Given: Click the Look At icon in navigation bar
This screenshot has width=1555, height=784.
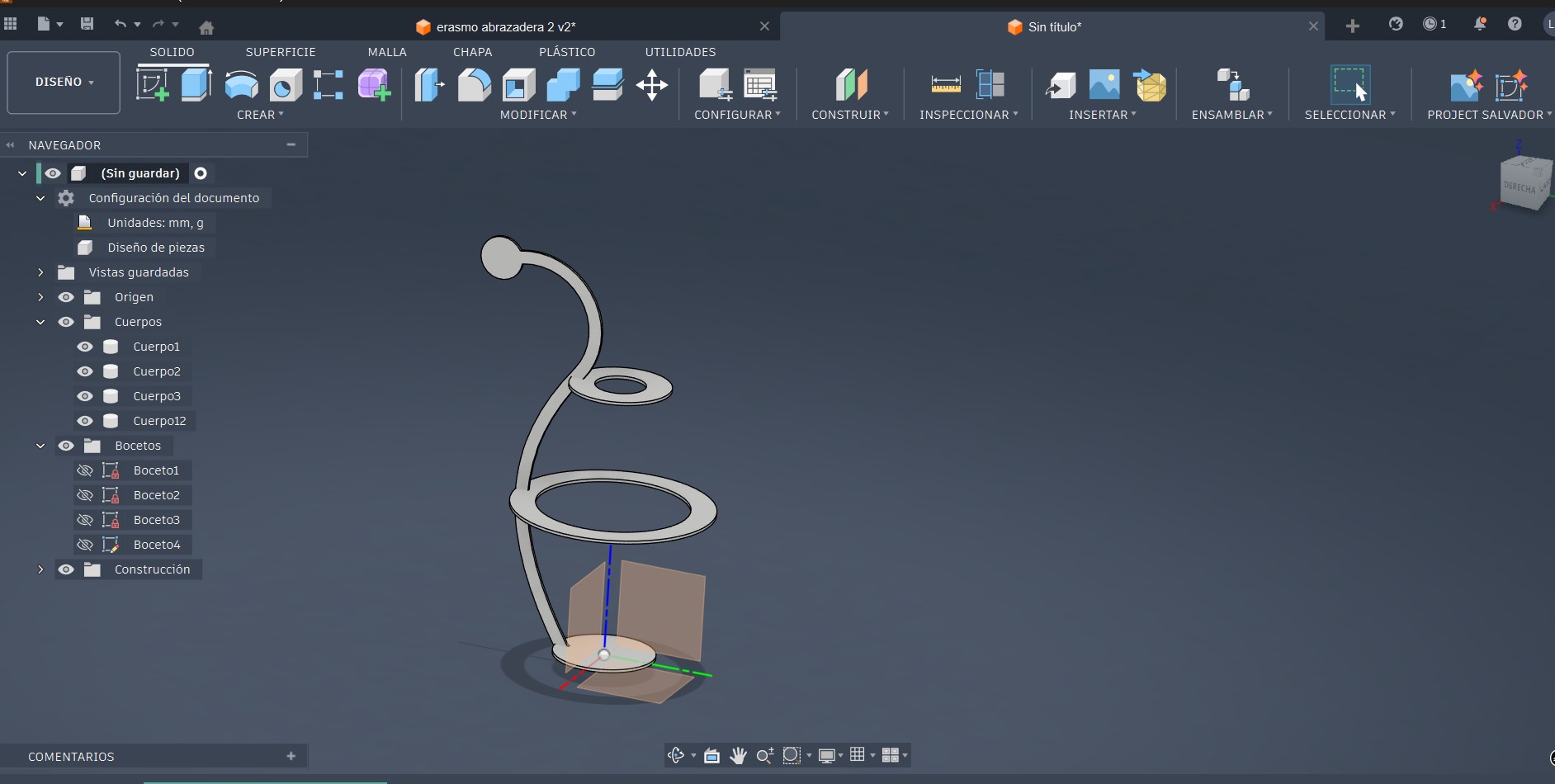Looking at the screenshot, I should (x=711, y=755).
